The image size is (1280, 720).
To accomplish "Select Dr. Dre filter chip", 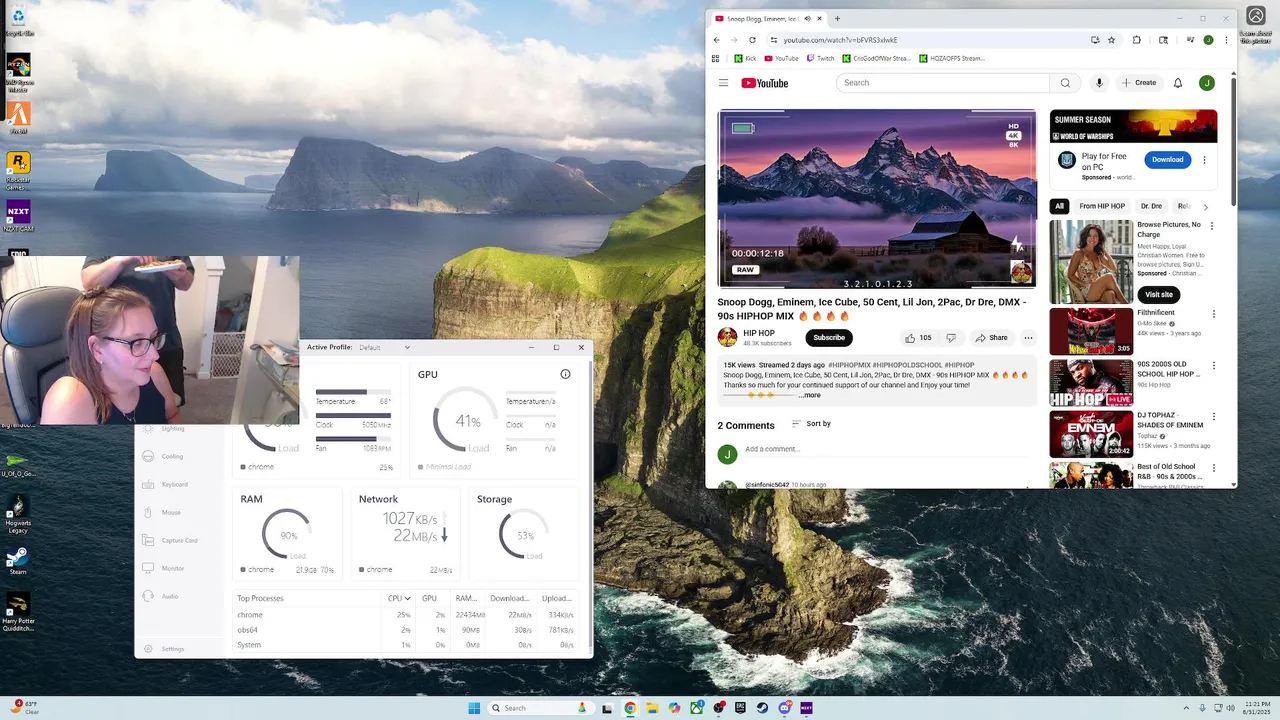I will pos(1152,206).
